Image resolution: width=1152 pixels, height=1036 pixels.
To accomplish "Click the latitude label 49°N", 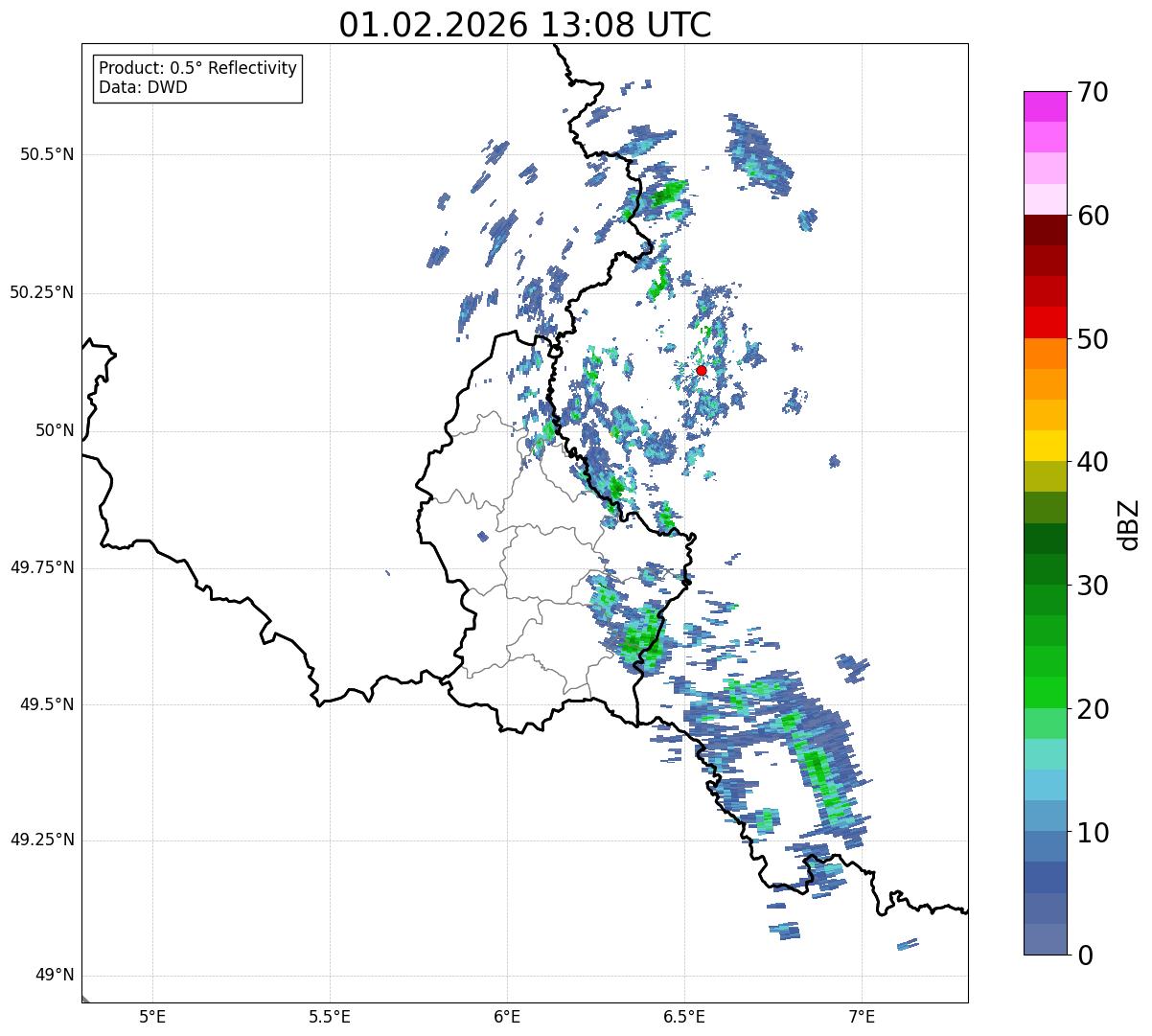I will 55,976.
